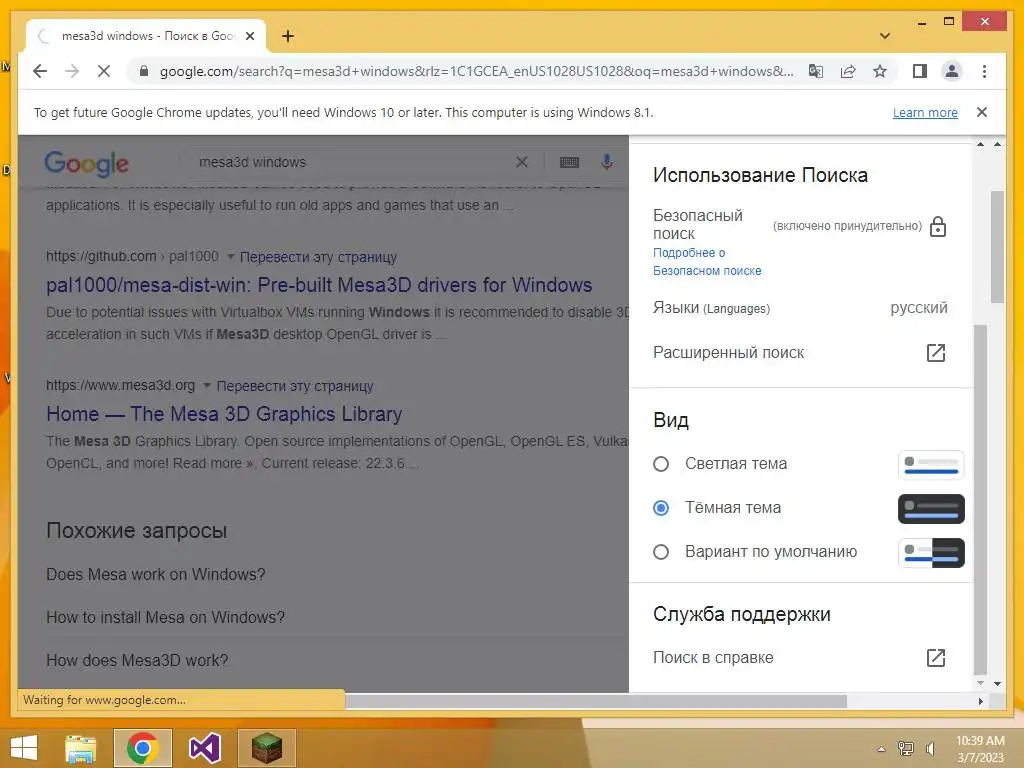
Task: Stop loading the page
Action: tap(104, 71)
